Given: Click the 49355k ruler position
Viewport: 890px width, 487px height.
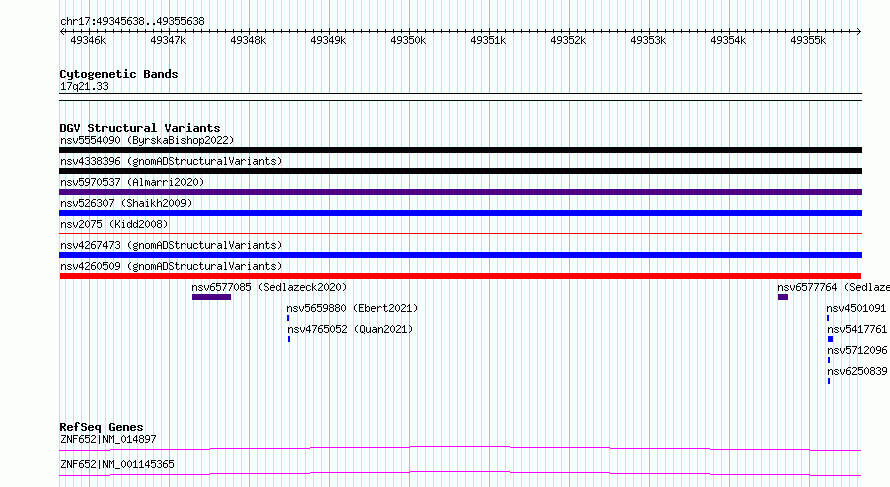Looking at the screenshot, I should click(x=808, y=40).
